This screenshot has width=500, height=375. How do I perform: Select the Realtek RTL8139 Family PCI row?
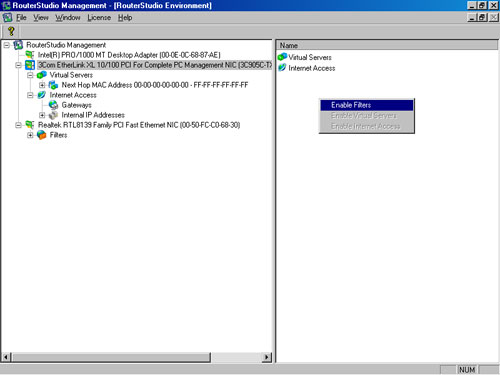click(x=139, y=125)
